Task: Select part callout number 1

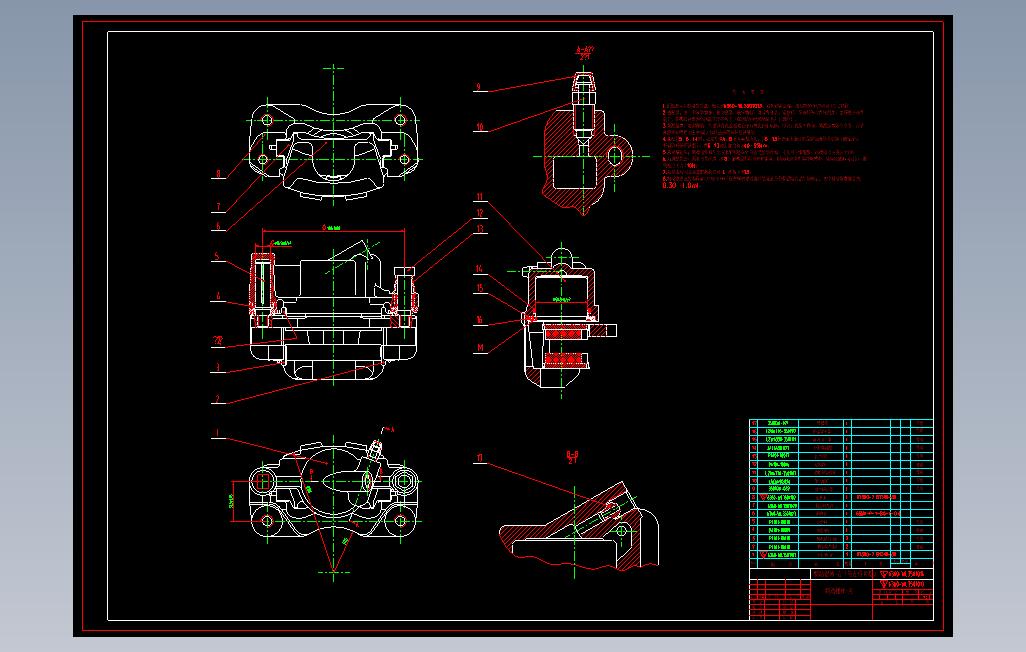Action: [x=217, y=433]
